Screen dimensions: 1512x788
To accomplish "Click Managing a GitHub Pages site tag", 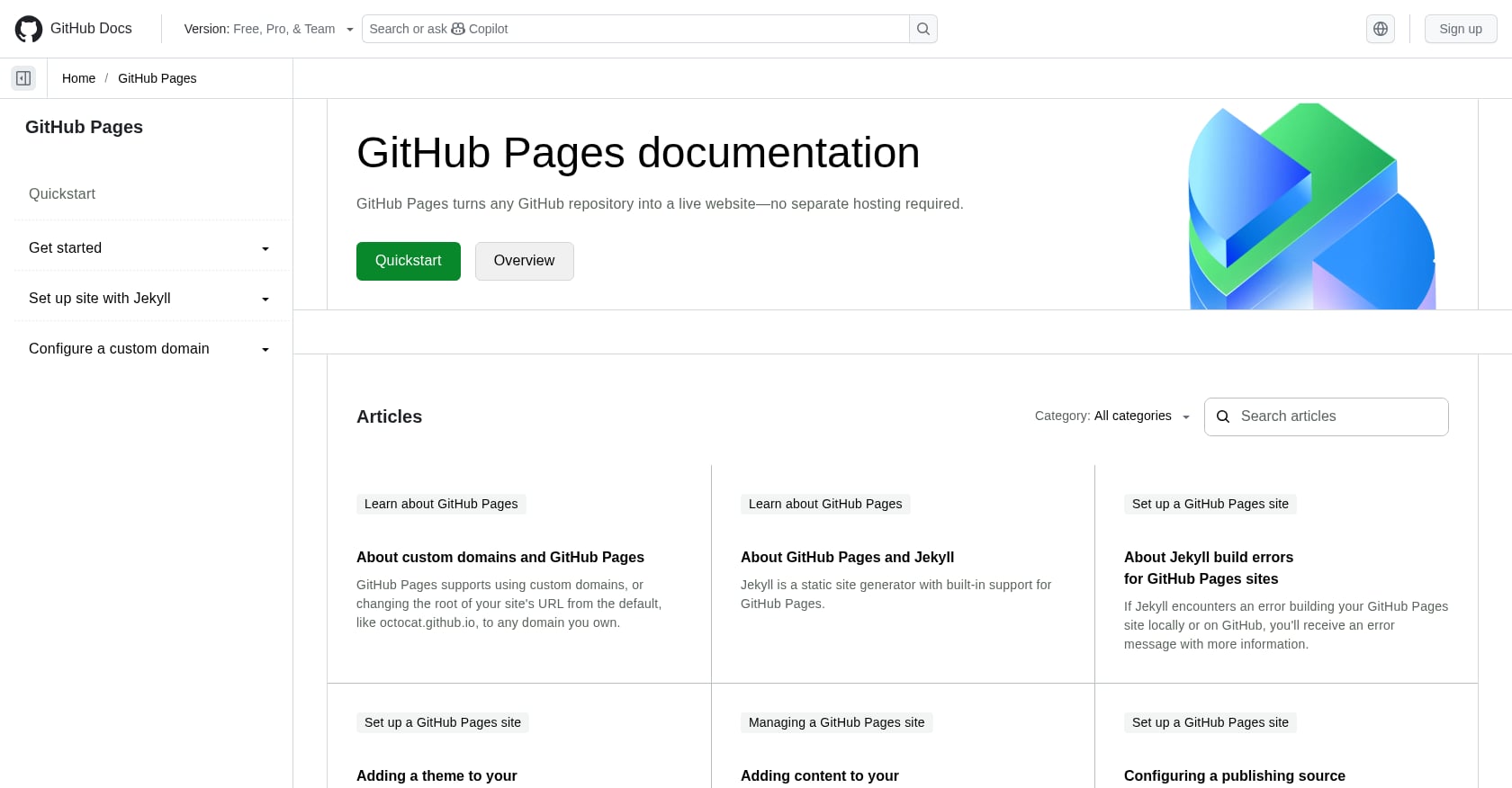I will click(x=836, y=722).
